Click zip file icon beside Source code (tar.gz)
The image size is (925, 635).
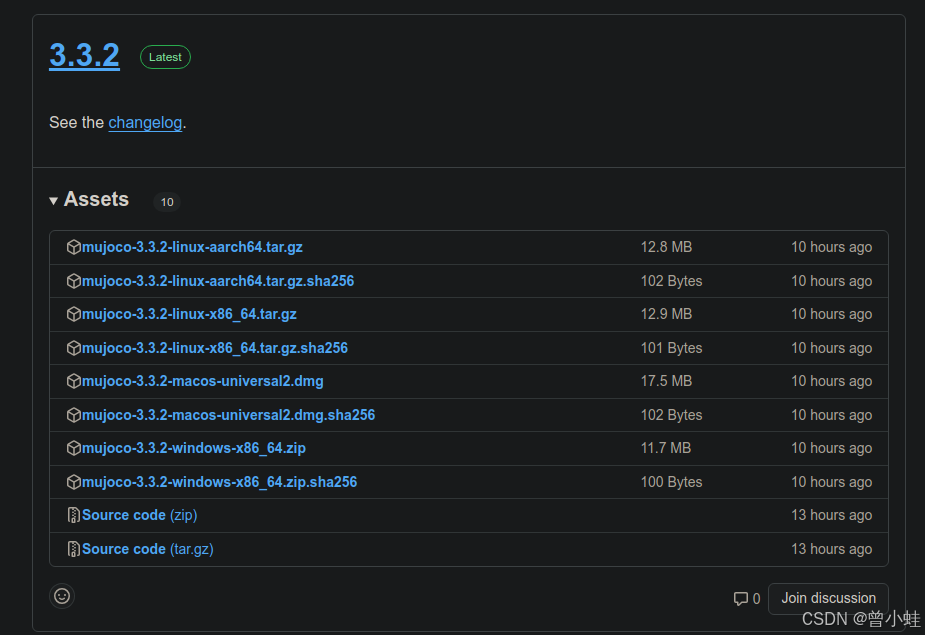(x=74, y=549)
